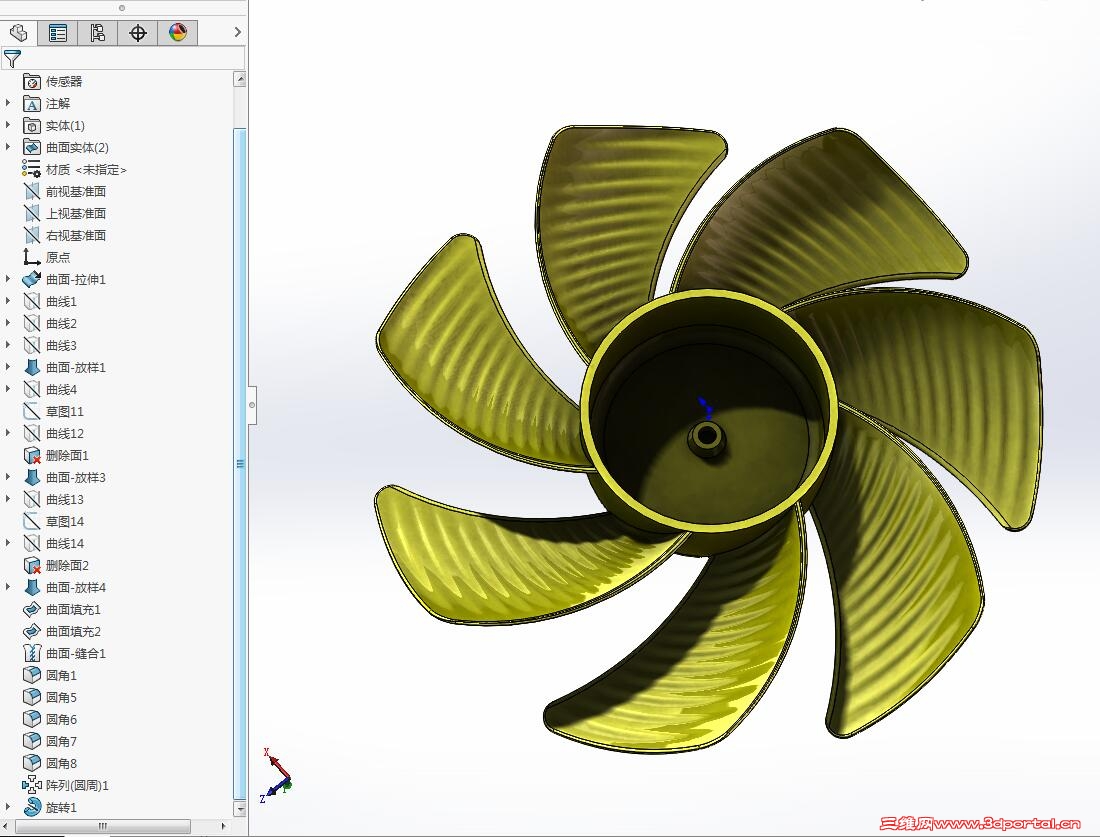Expand the 实体(1) solid bodies node
Viewport: 1100px width, 837px height.
8,125
